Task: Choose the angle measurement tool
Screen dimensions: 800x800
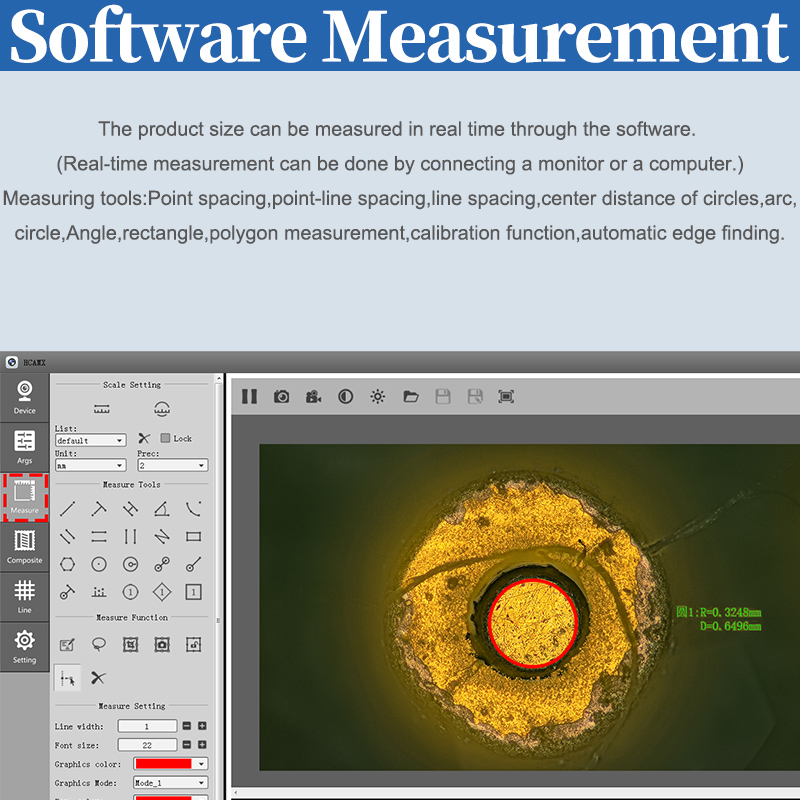Action: (x=161, y=509)
